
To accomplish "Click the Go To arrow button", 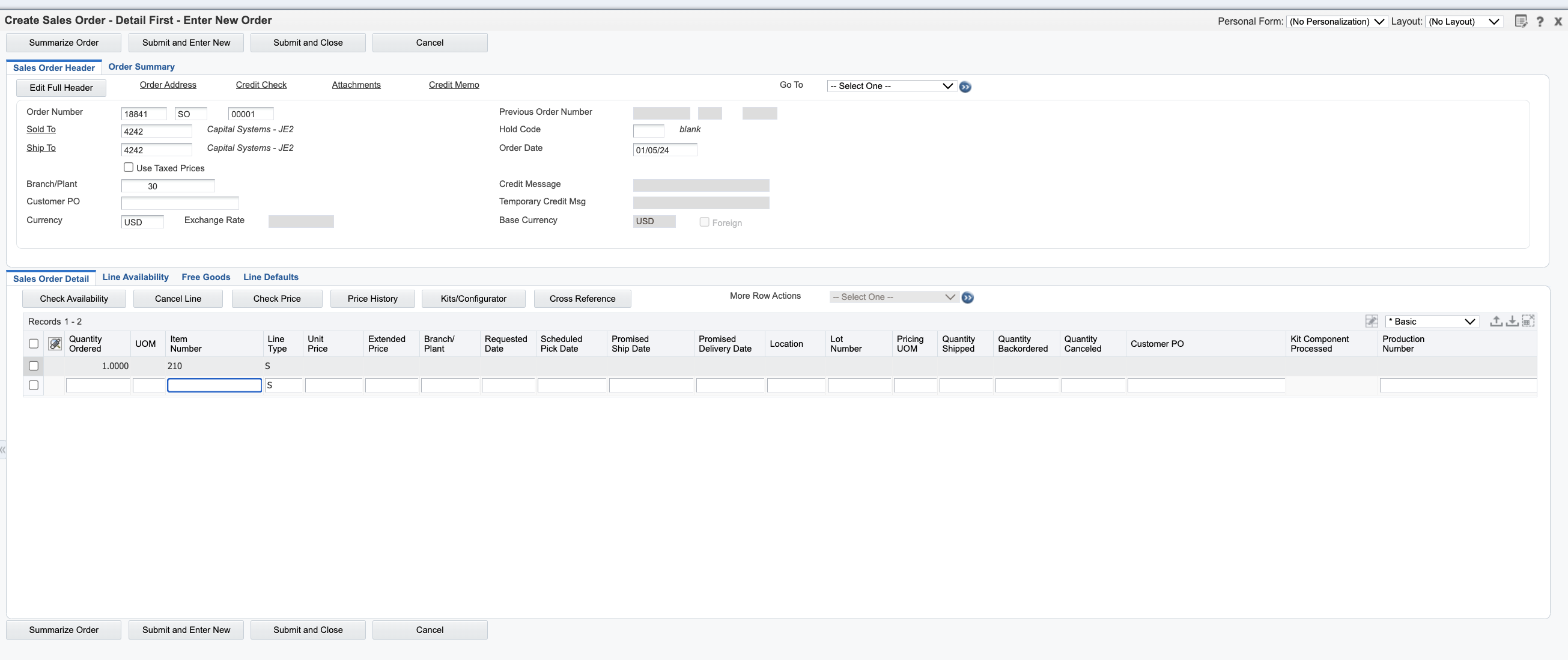I will point(965,87).
